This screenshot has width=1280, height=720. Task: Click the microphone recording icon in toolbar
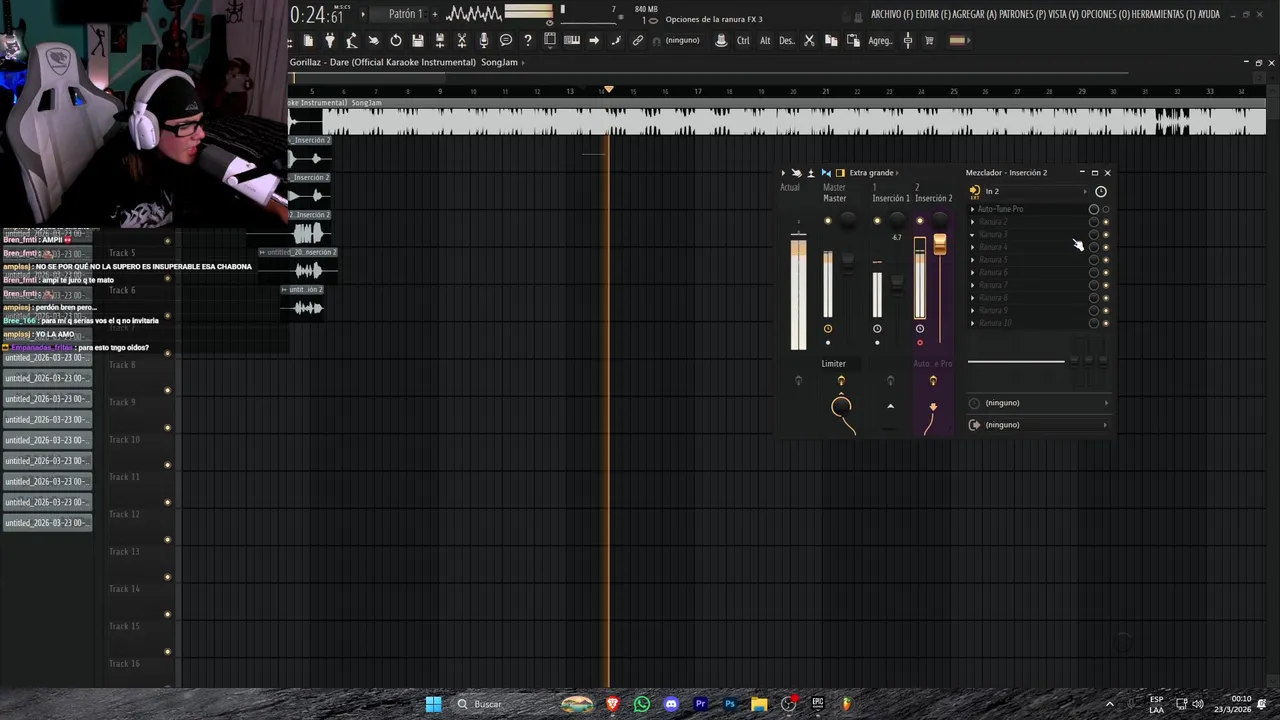click(484, 41)
